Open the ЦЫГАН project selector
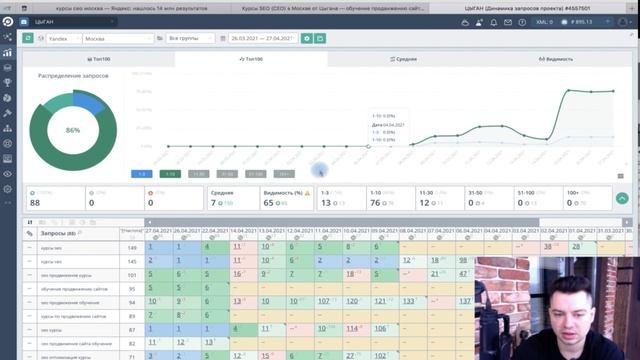Screen dimensions: 640x360 click(73, 22)
